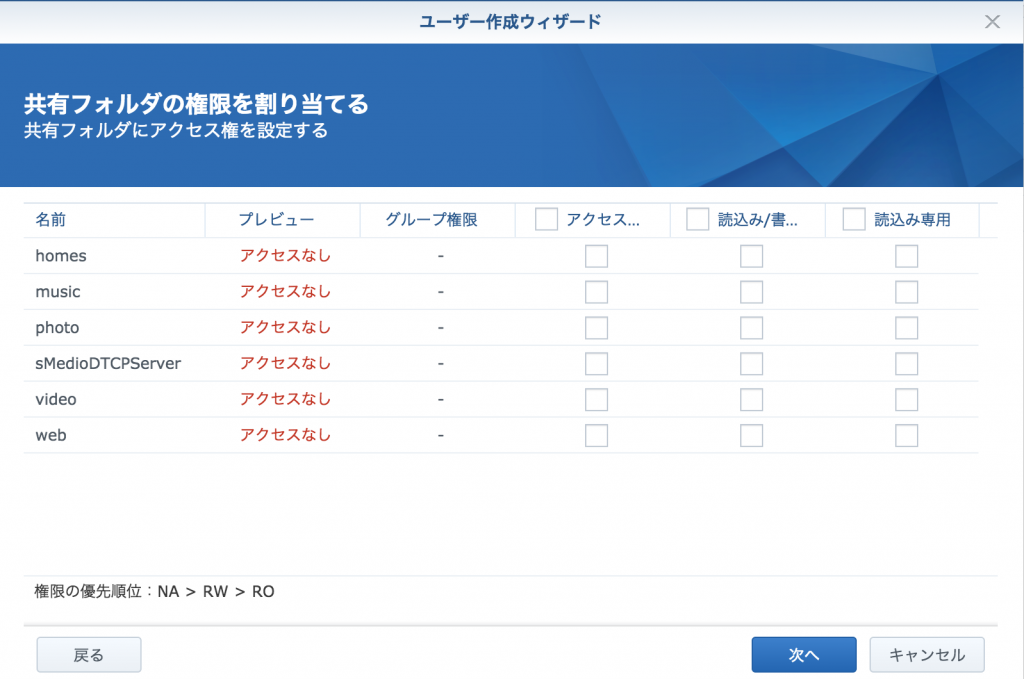Click アクセスなし preview in sMedioDTCPServer row

click(285, 364)
